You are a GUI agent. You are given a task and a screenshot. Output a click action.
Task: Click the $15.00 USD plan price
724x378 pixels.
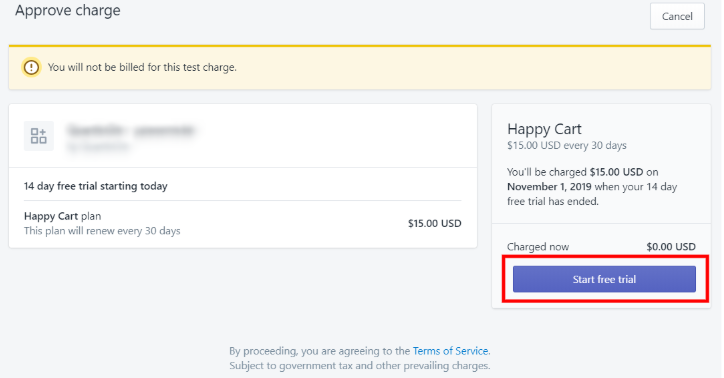(434, 223)
